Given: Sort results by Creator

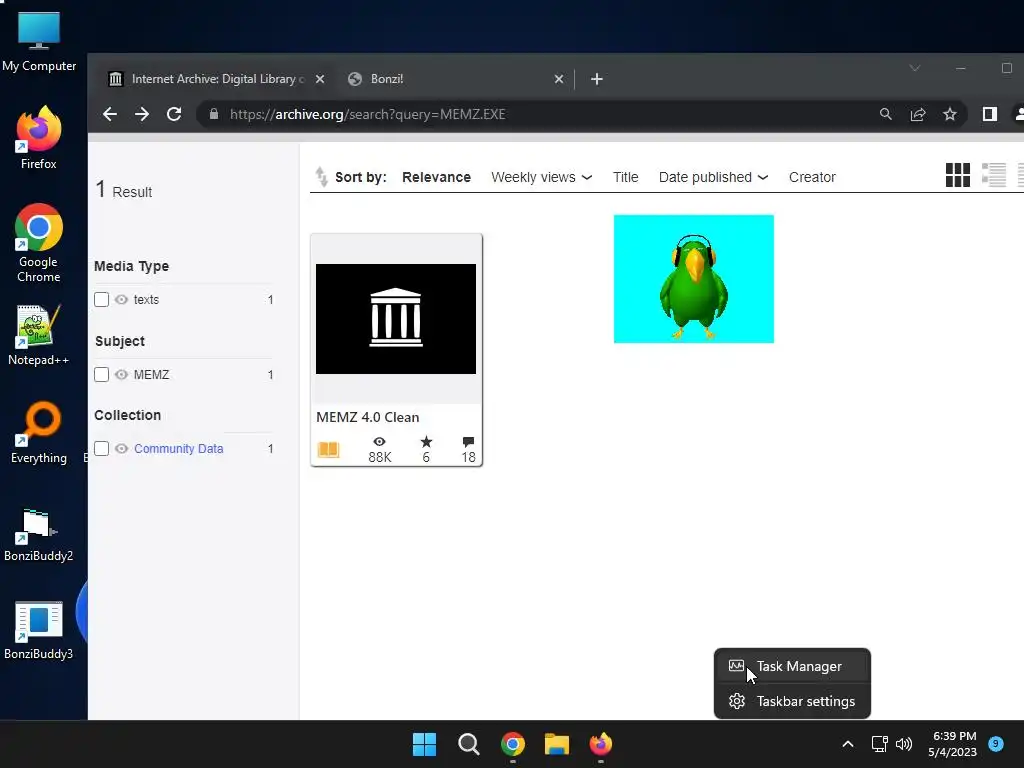Looking at the screenshot, I should [x=812, y=178].
